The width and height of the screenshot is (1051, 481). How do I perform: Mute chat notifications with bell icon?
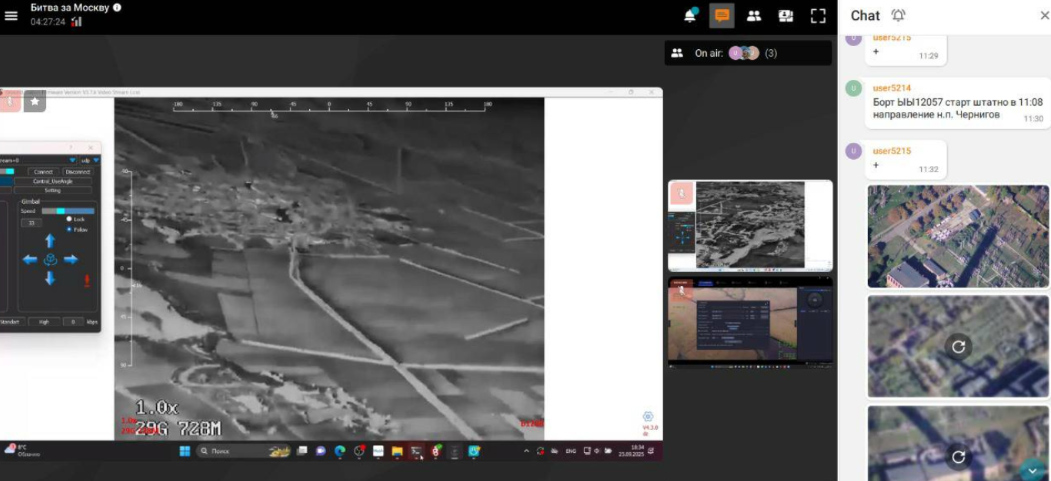tap(898, 15)
